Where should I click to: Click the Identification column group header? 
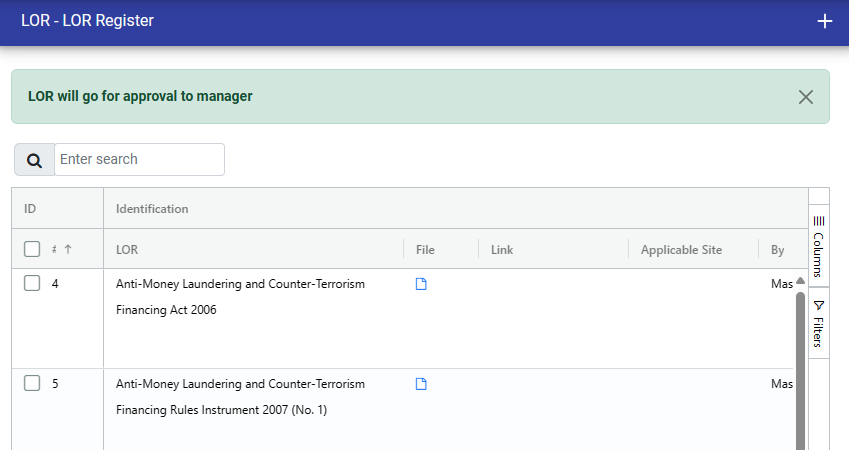(x=152, y=209)
